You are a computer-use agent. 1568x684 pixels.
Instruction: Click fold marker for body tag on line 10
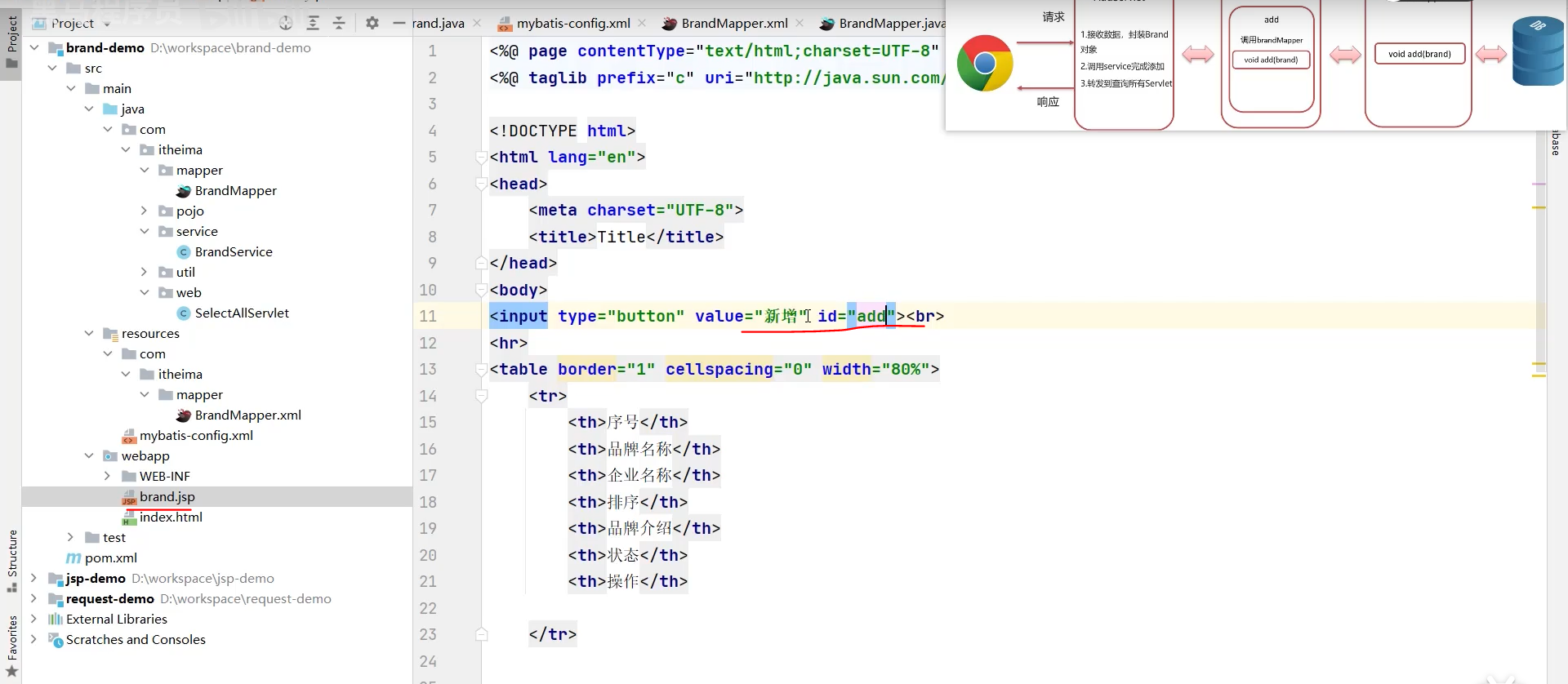(482, 290)
